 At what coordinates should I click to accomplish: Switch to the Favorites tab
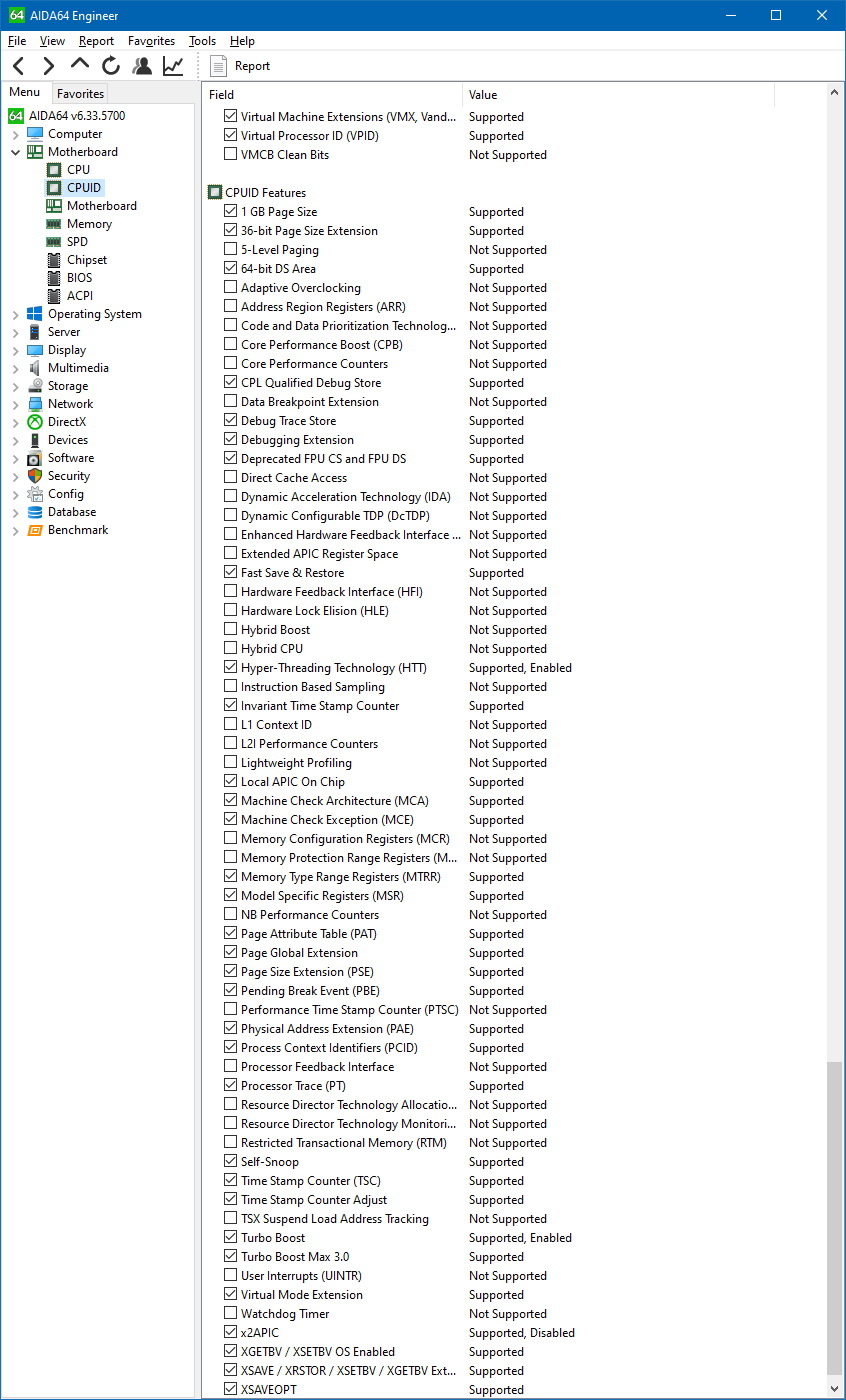click(x=80, y=94)
